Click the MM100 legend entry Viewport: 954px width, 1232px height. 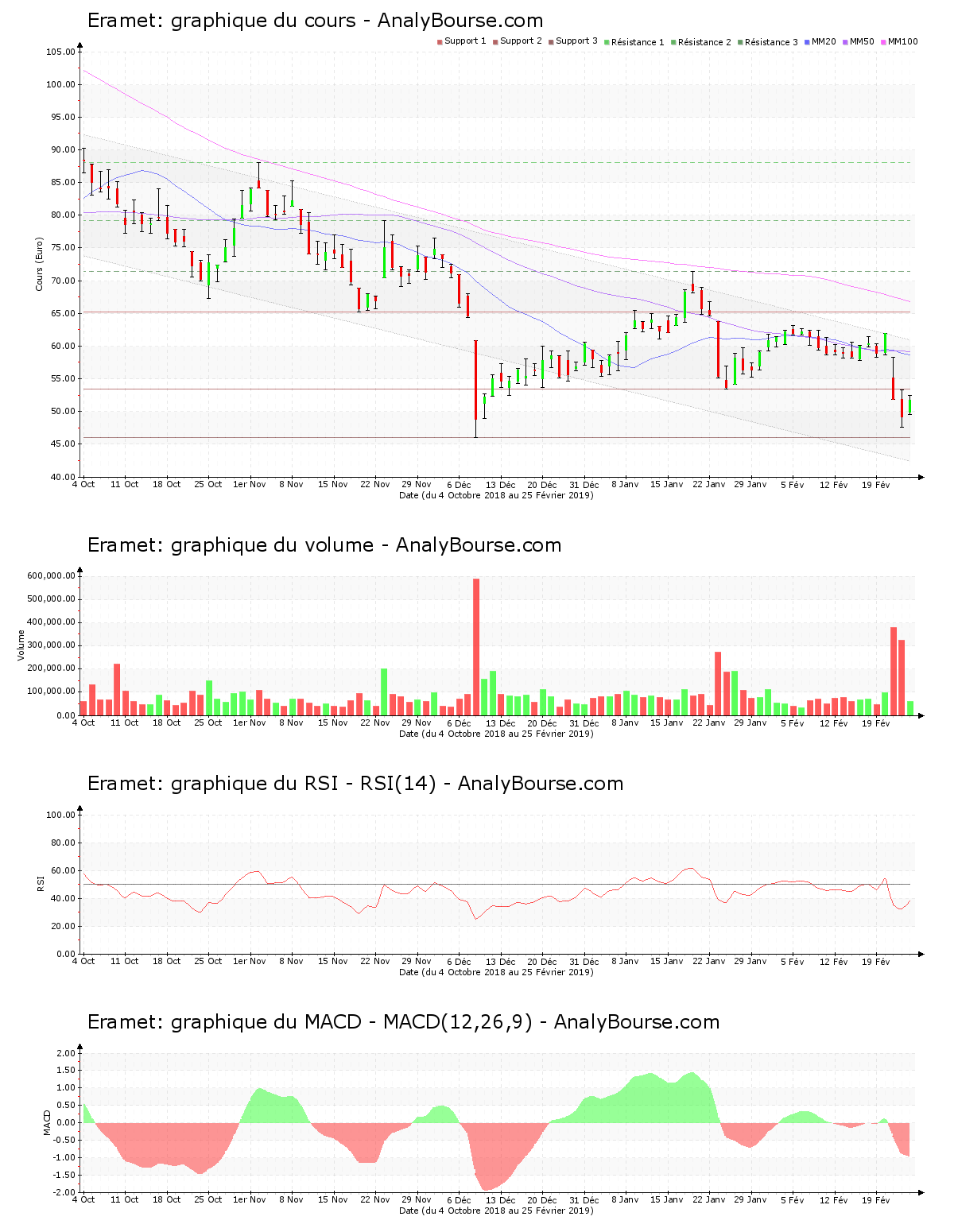pos(899,42)
